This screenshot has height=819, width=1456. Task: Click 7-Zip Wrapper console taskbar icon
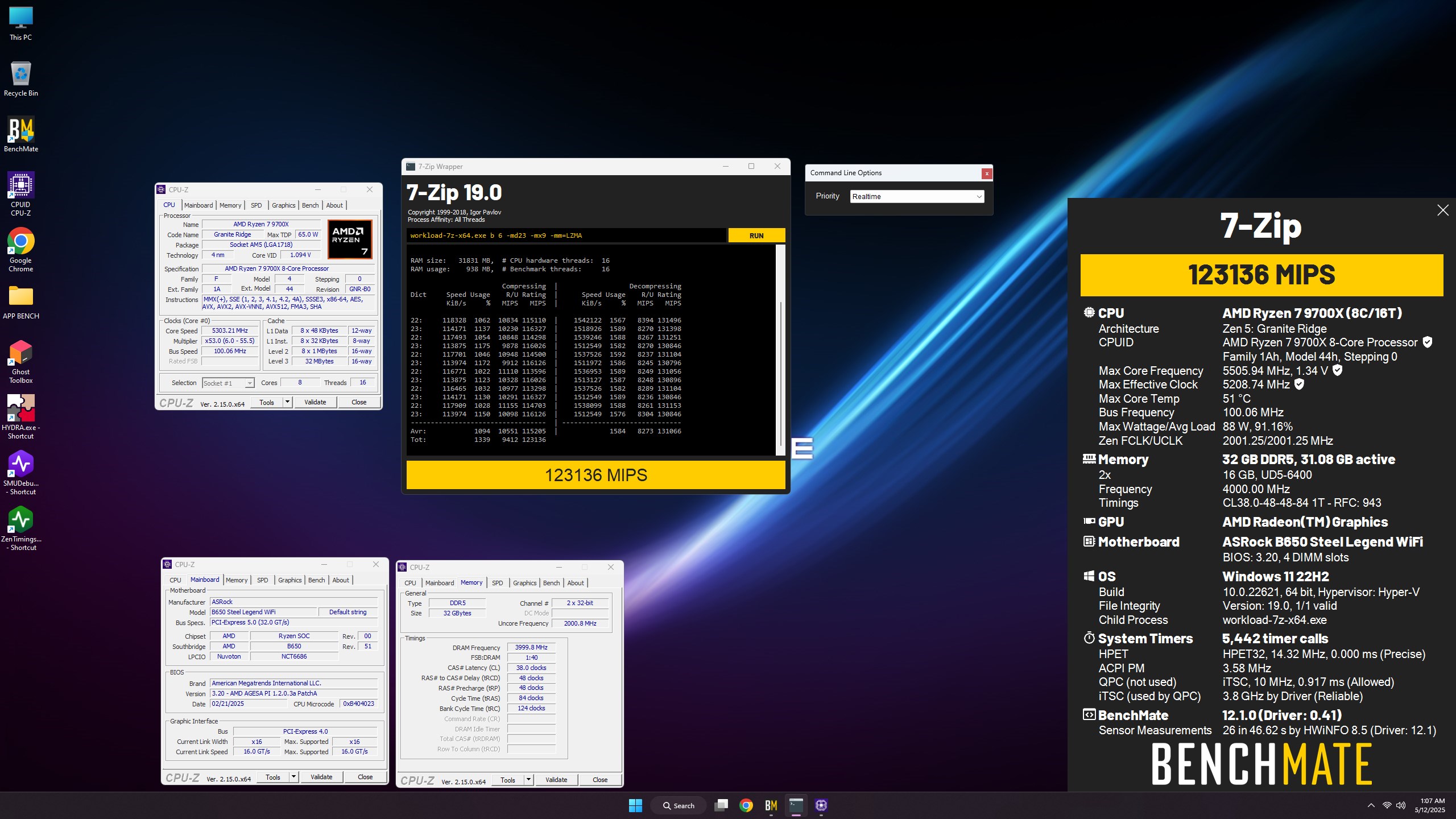(x=796, y=805)
